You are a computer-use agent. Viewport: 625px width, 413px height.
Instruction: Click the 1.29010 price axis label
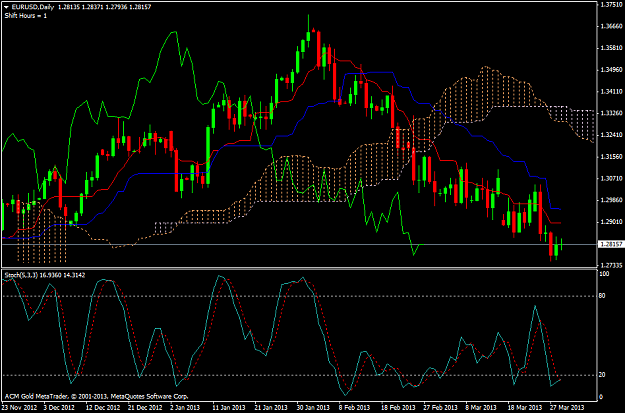[x=611, y=222]
